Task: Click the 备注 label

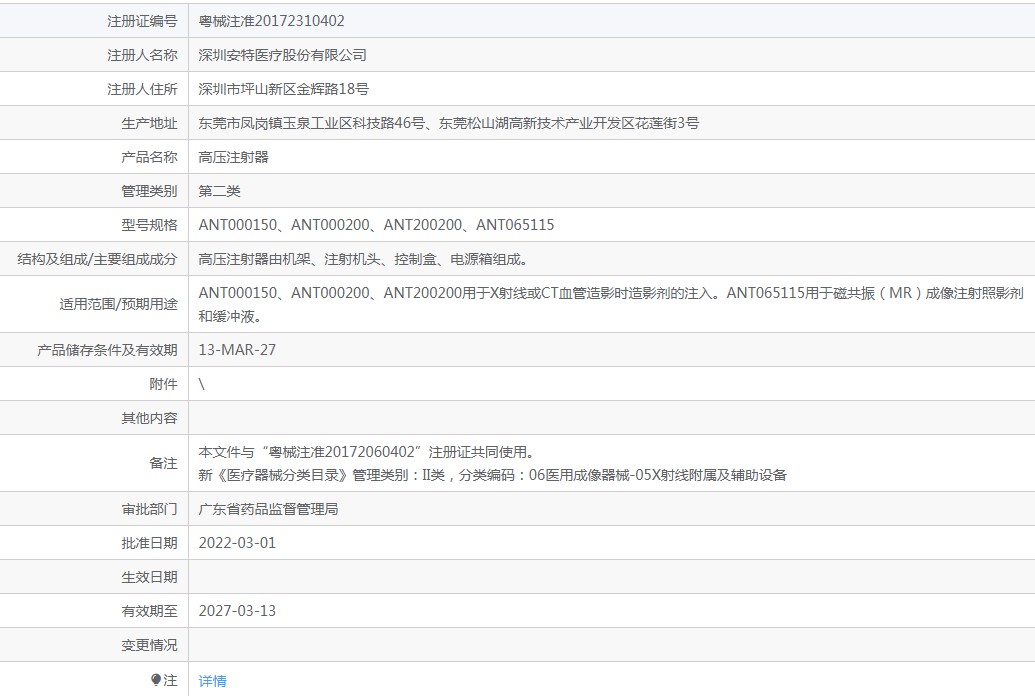Action: tap(164, 464)
